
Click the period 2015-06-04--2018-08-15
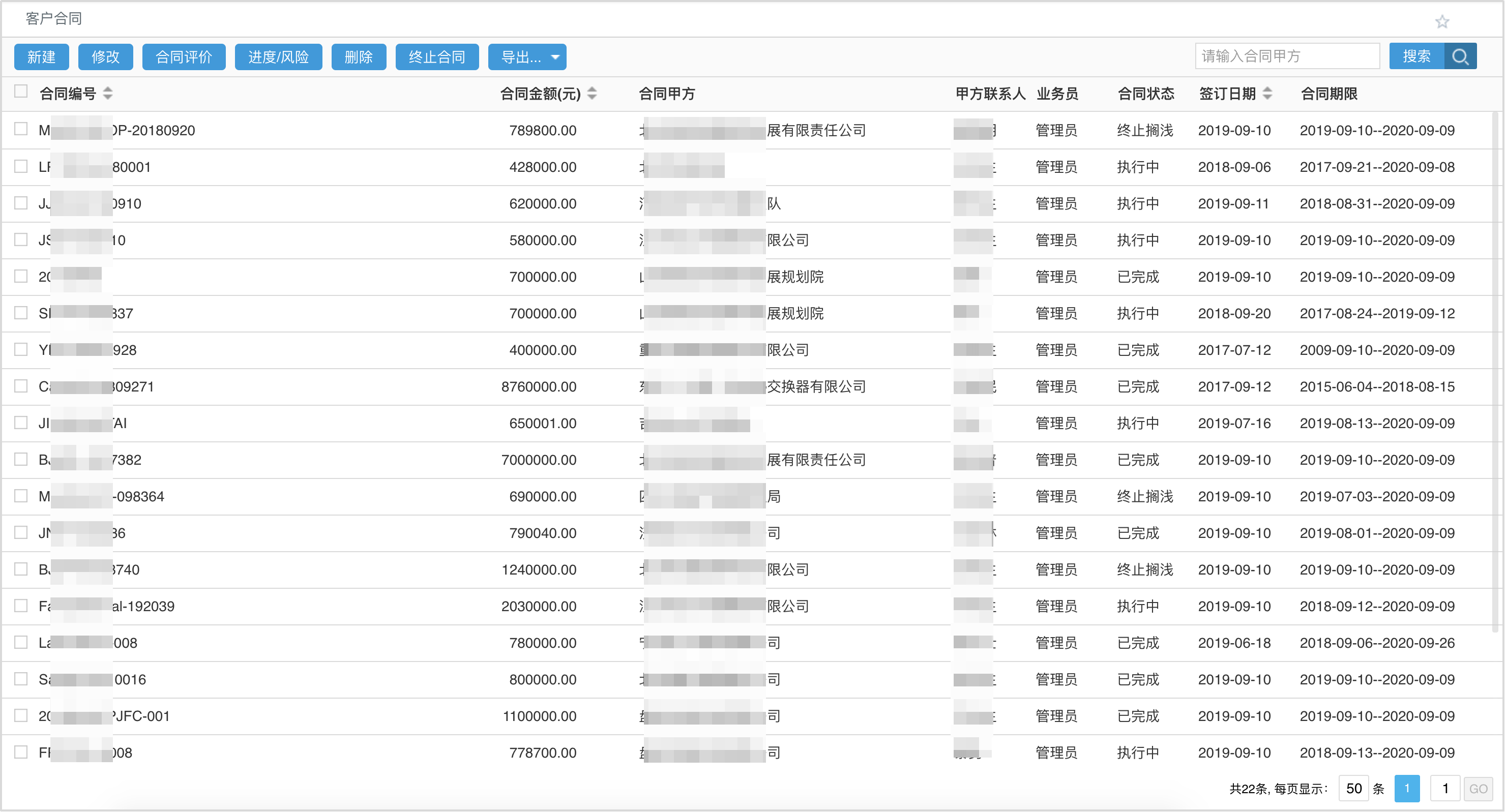(x=1377, y=386)
